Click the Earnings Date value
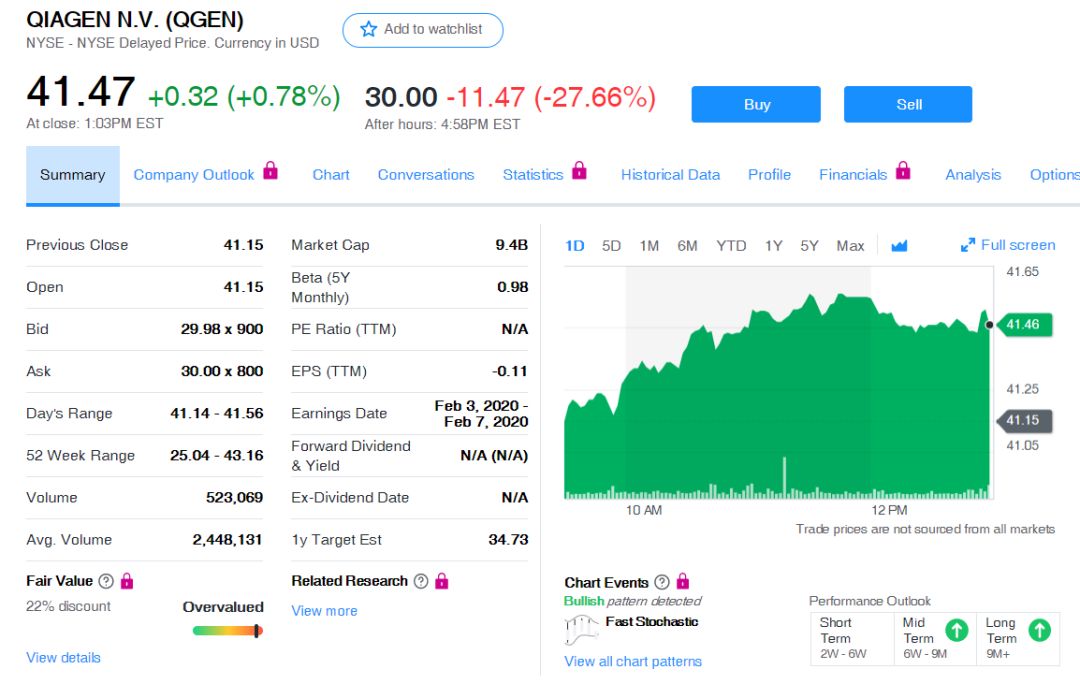This screenshot has width=1080, height=684. click(x=481, y=413)
